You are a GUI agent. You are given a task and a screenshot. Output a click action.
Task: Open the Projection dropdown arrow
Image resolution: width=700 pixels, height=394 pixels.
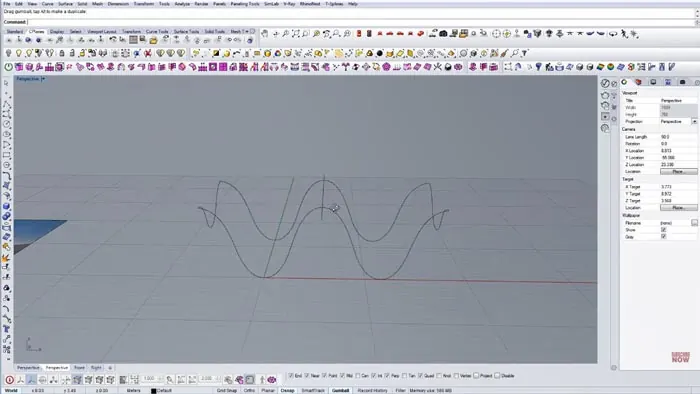point(694,121)
